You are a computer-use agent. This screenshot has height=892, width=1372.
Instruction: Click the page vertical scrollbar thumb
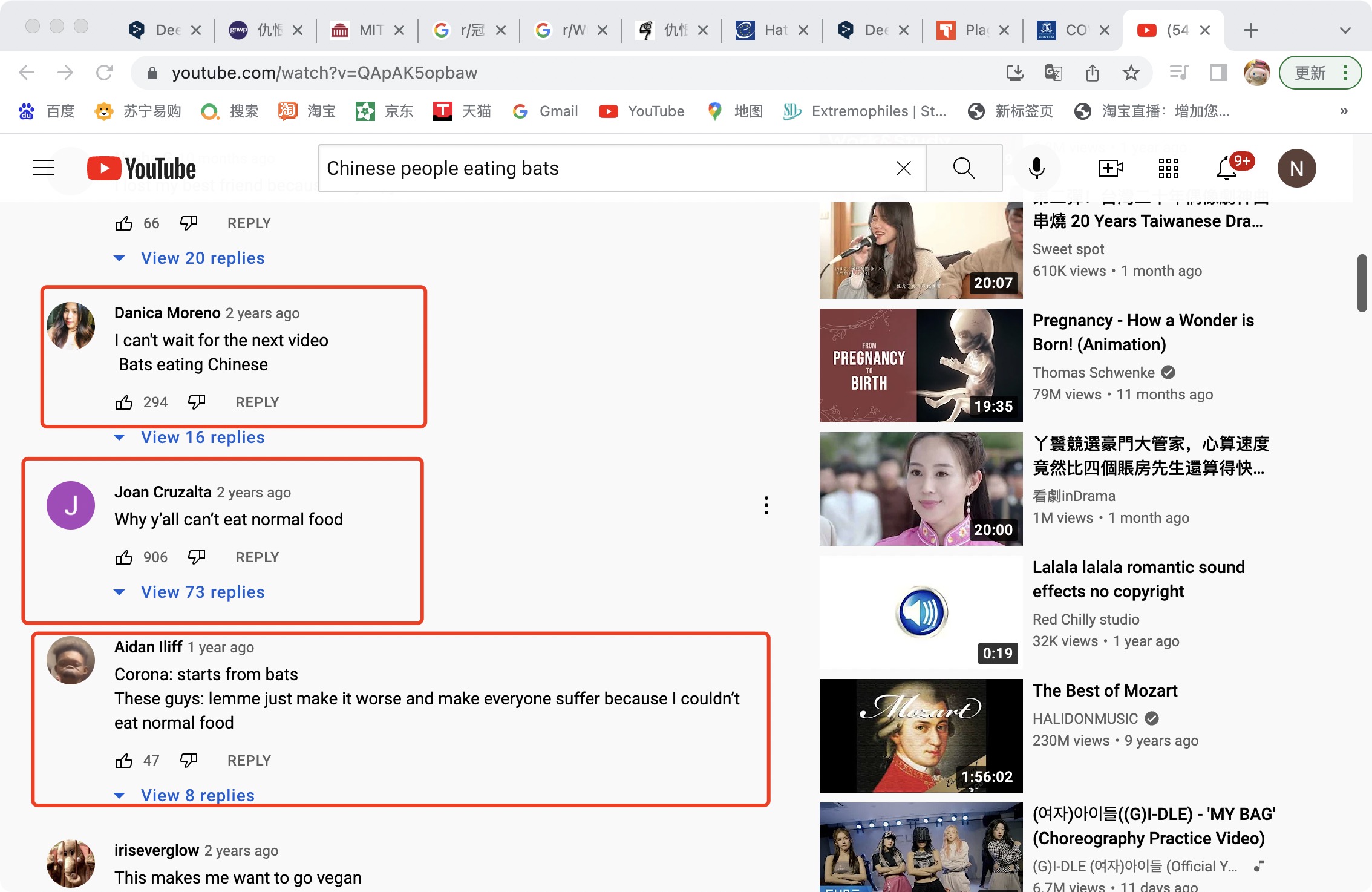(x=1362, y=283)
